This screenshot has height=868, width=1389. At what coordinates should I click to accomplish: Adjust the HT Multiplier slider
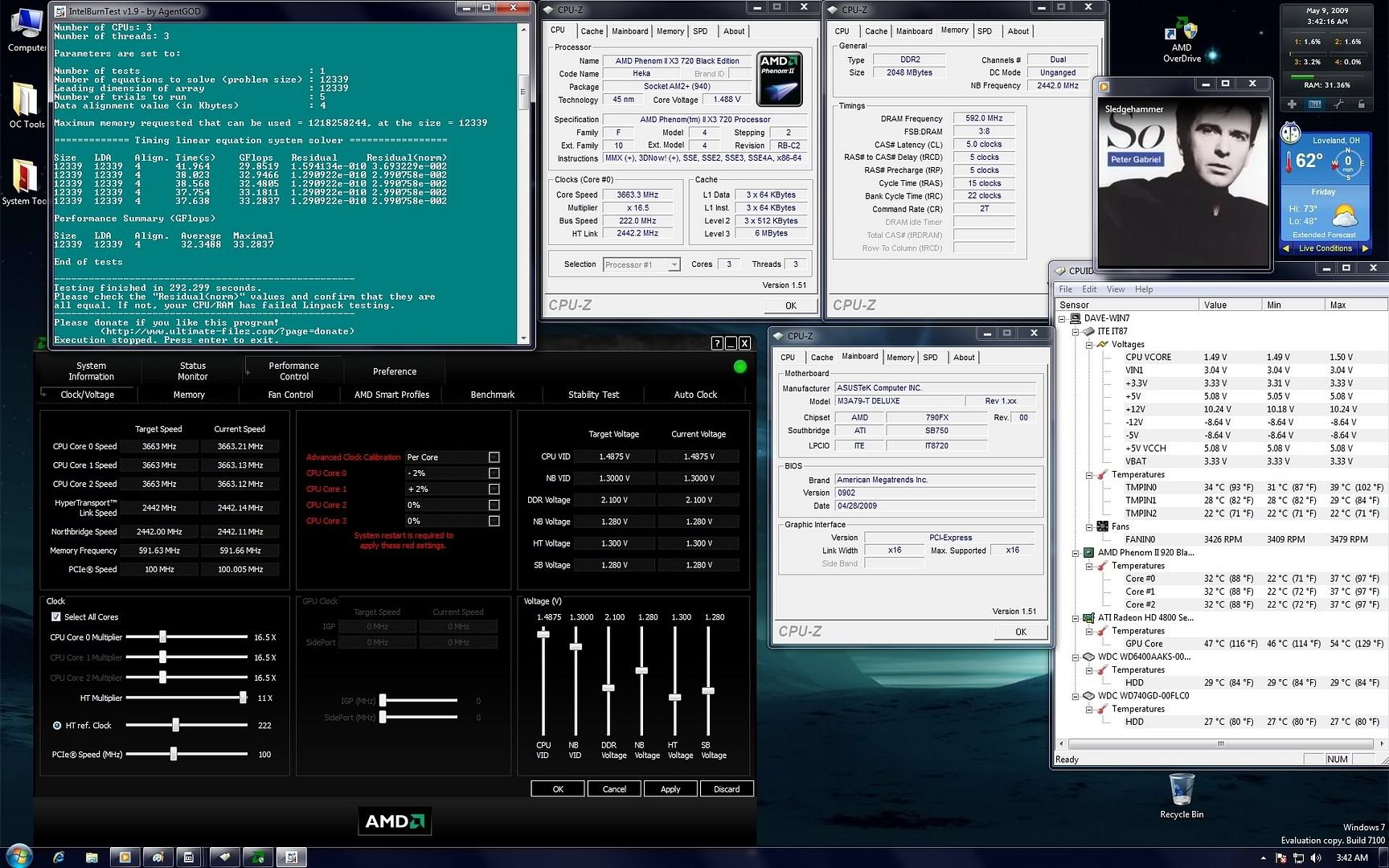point(243,698)
